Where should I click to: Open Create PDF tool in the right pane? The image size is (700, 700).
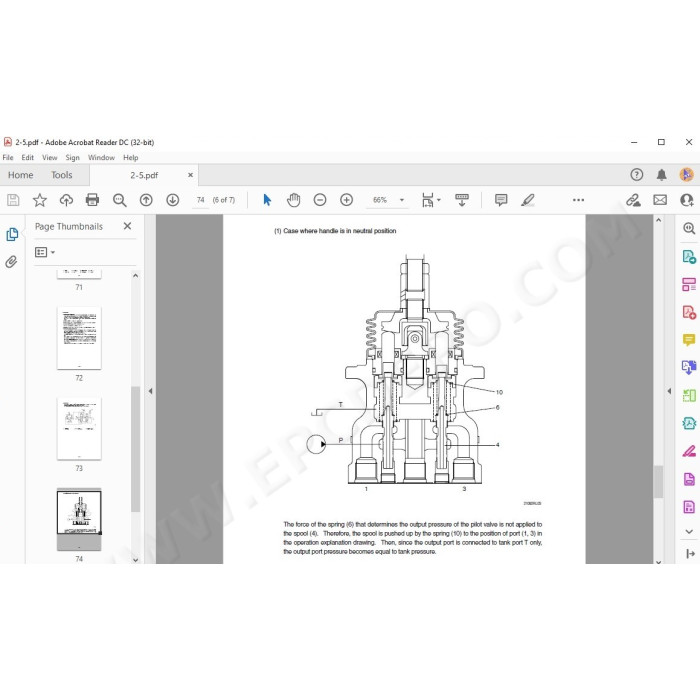689,312
